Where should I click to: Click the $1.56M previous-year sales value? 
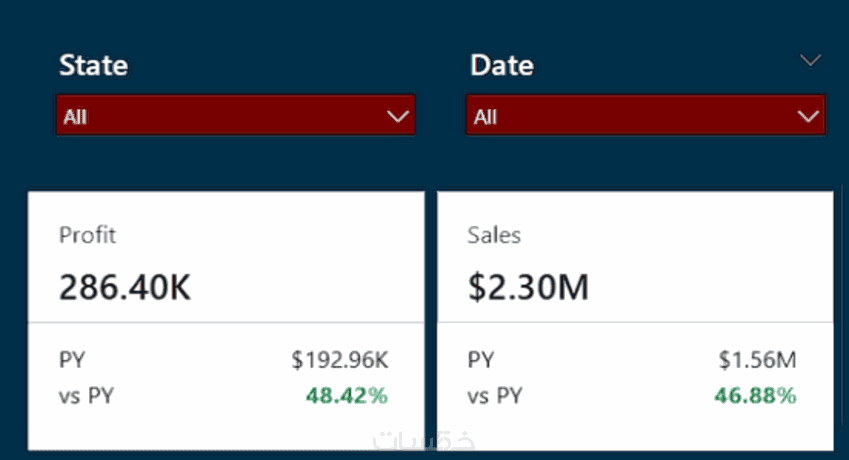757,360
